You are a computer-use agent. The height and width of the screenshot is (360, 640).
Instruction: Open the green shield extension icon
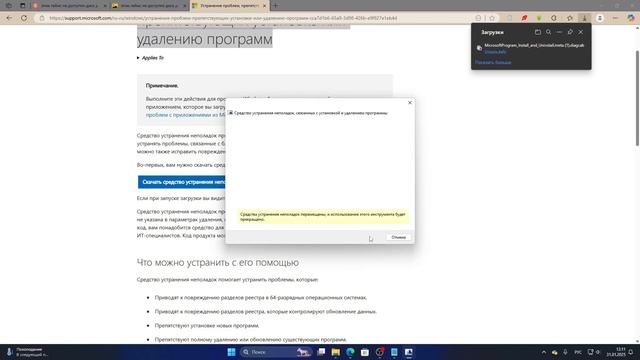[x=539, y=18]
